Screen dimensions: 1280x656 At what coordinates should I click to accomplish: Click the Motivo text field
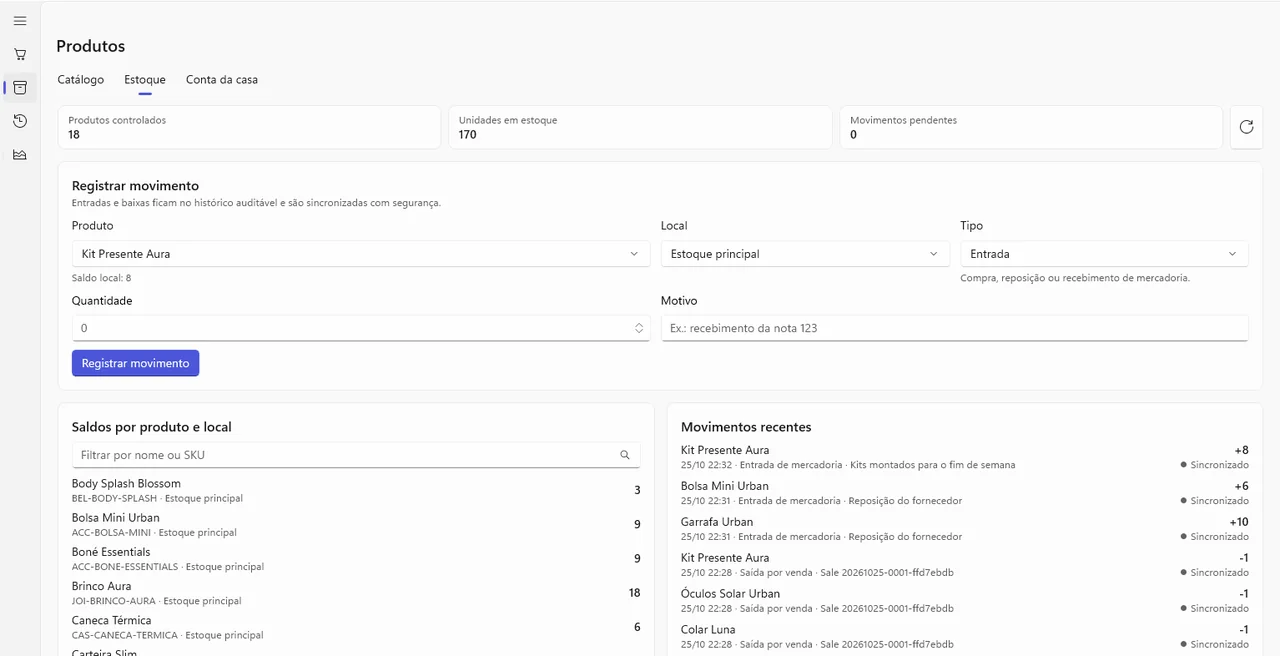point(954,328)
